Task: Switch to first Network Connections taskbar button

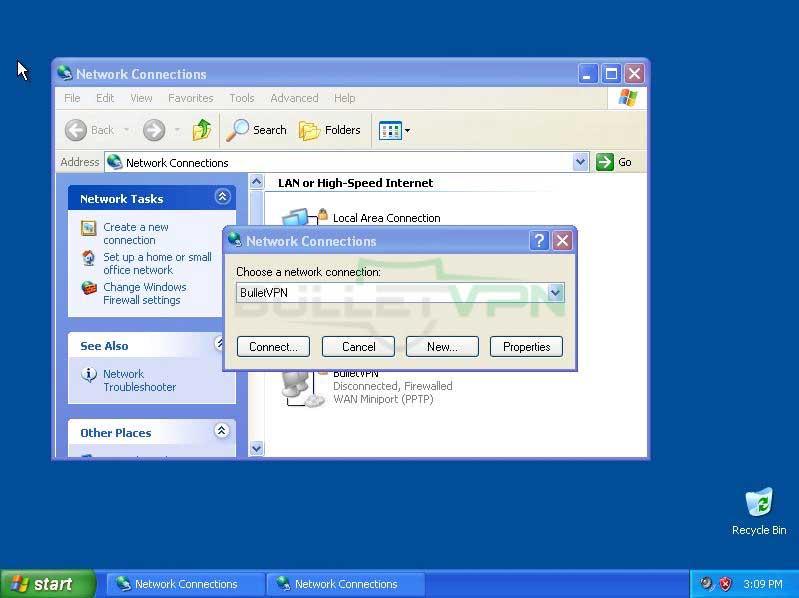Action: [x=185, y=584]
